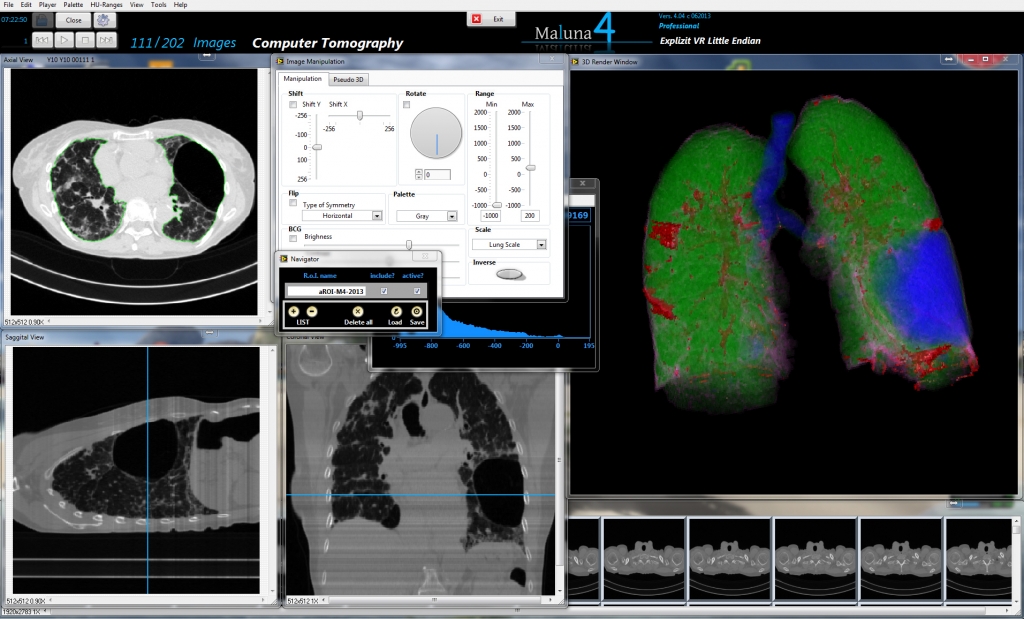Open the HU-Ranges menu
The width and height of the screenshot is (1024, 619).
[106, 5]
